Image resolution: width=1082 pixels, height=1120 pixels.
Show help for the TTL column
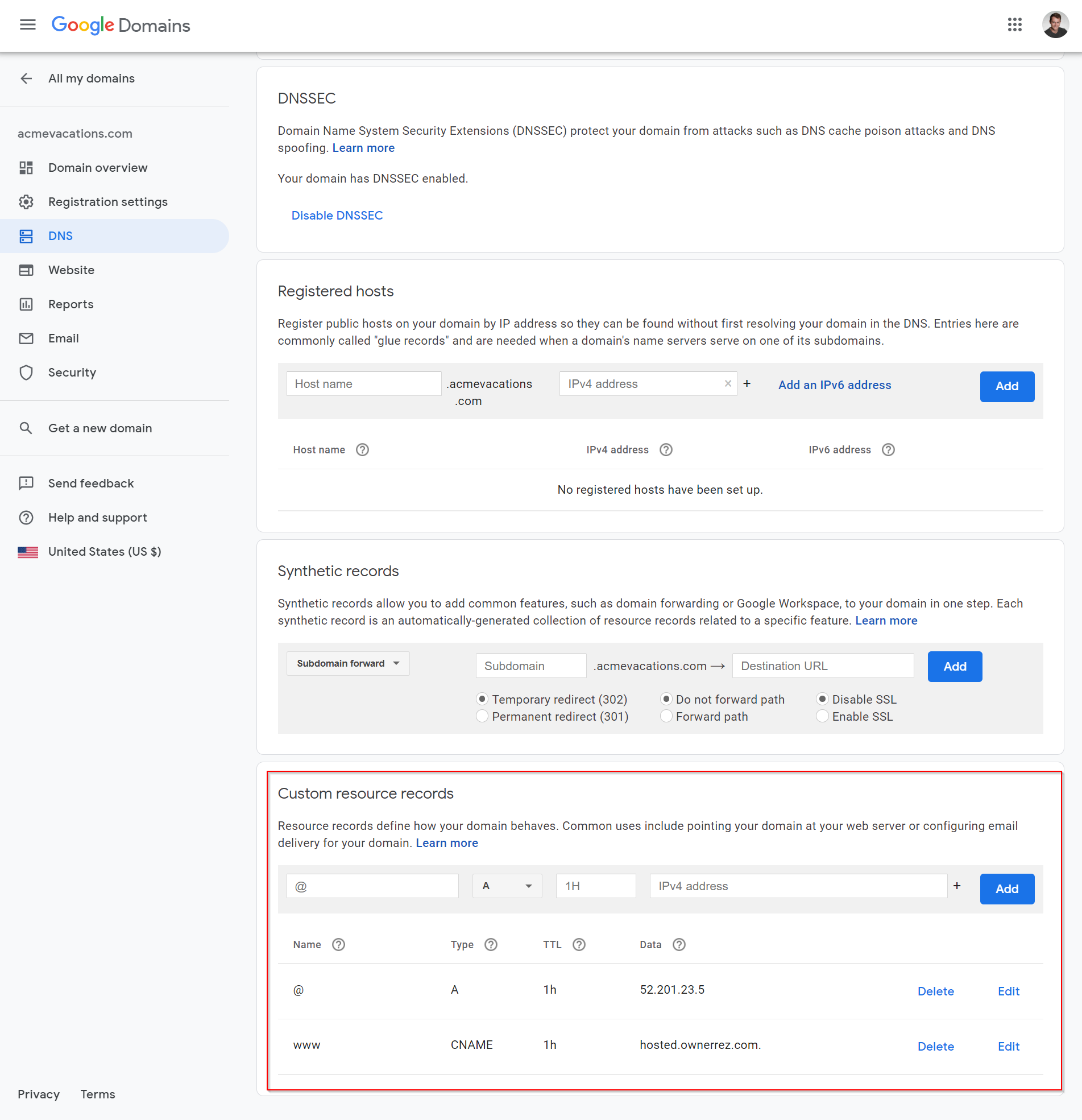pos(579,945)
